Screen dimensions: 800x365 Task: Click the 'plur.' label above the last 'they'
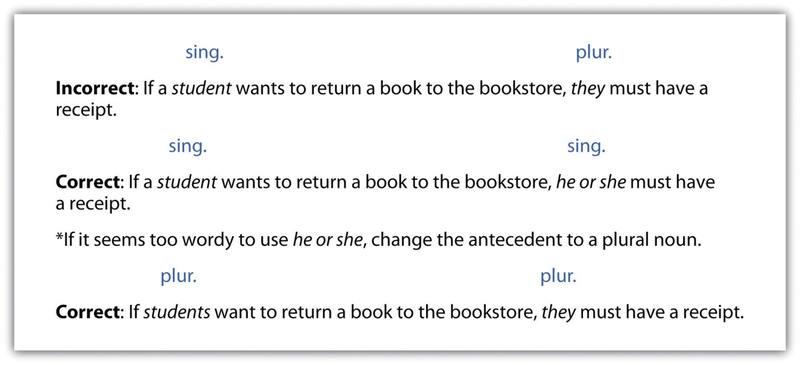[x=558, y=277]
